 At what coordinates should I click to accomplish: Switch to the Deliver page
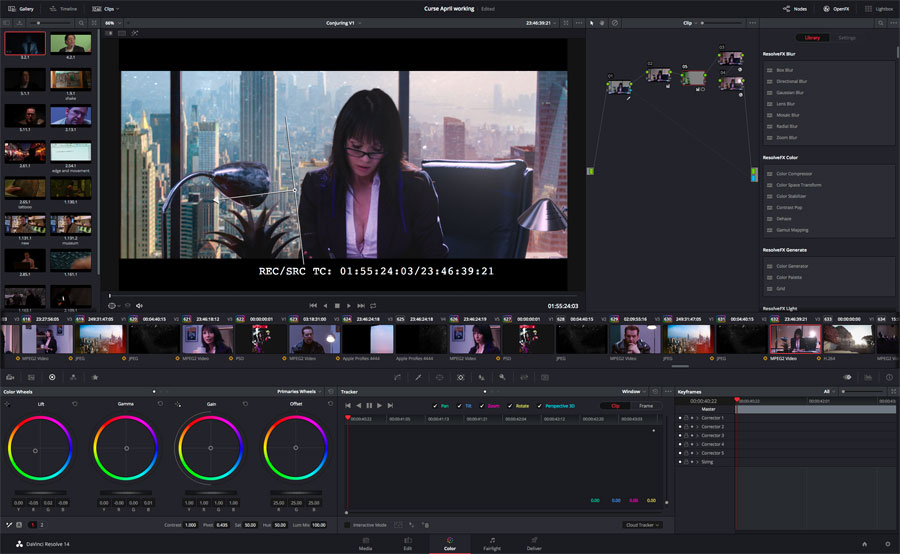coord(534,544)
